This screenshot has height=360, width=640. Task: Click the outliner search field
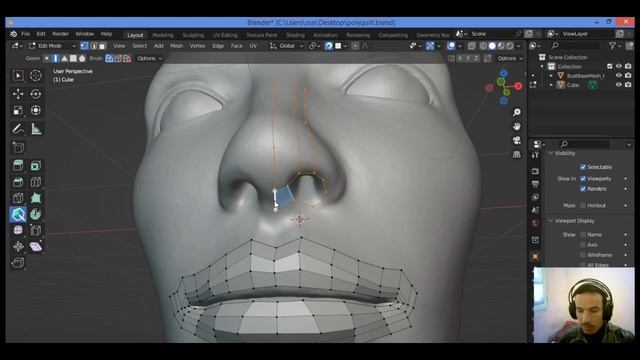[576, 46]
